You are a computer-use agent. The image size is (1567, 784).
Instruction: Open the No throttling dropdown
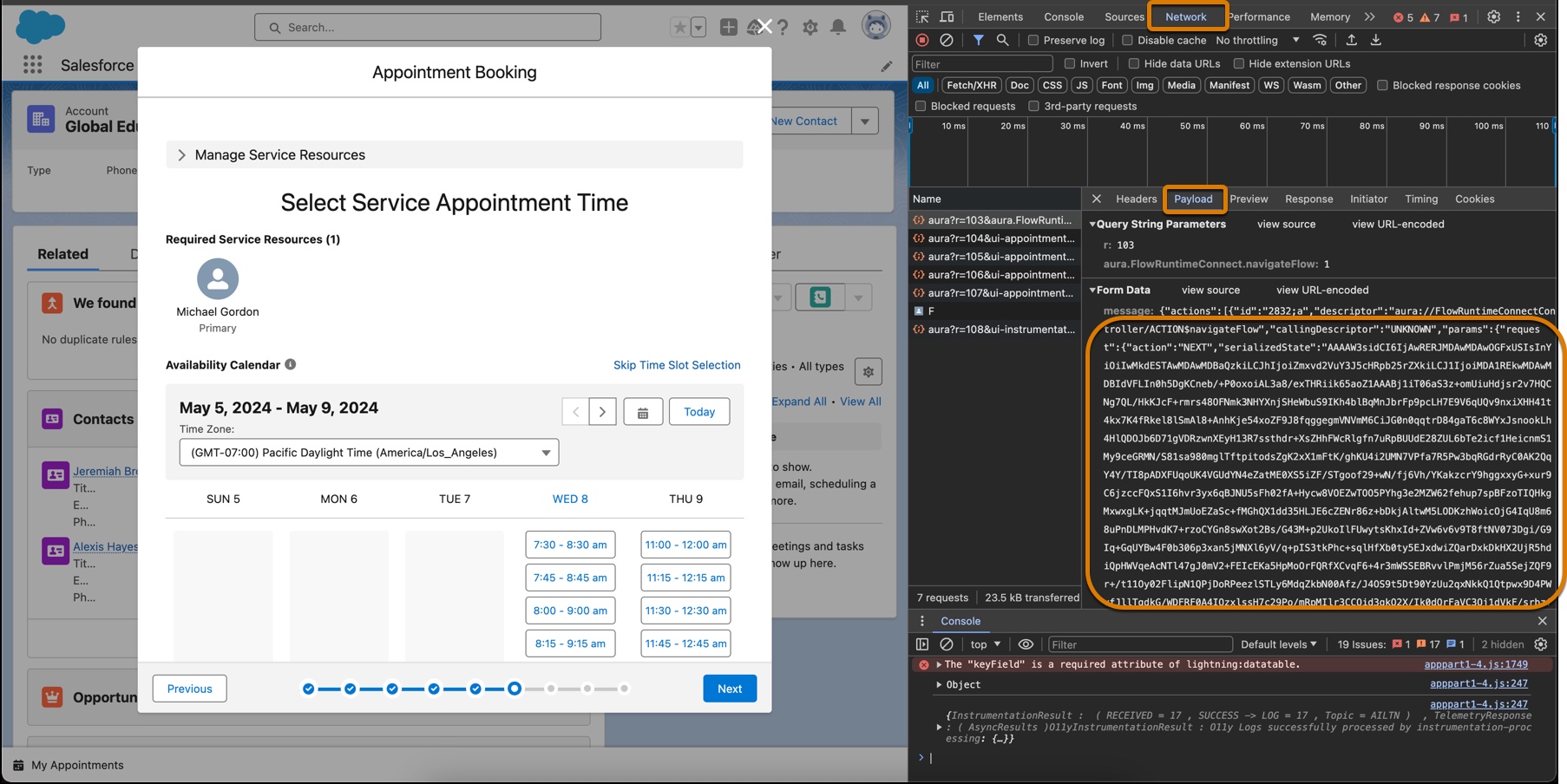1253,40
